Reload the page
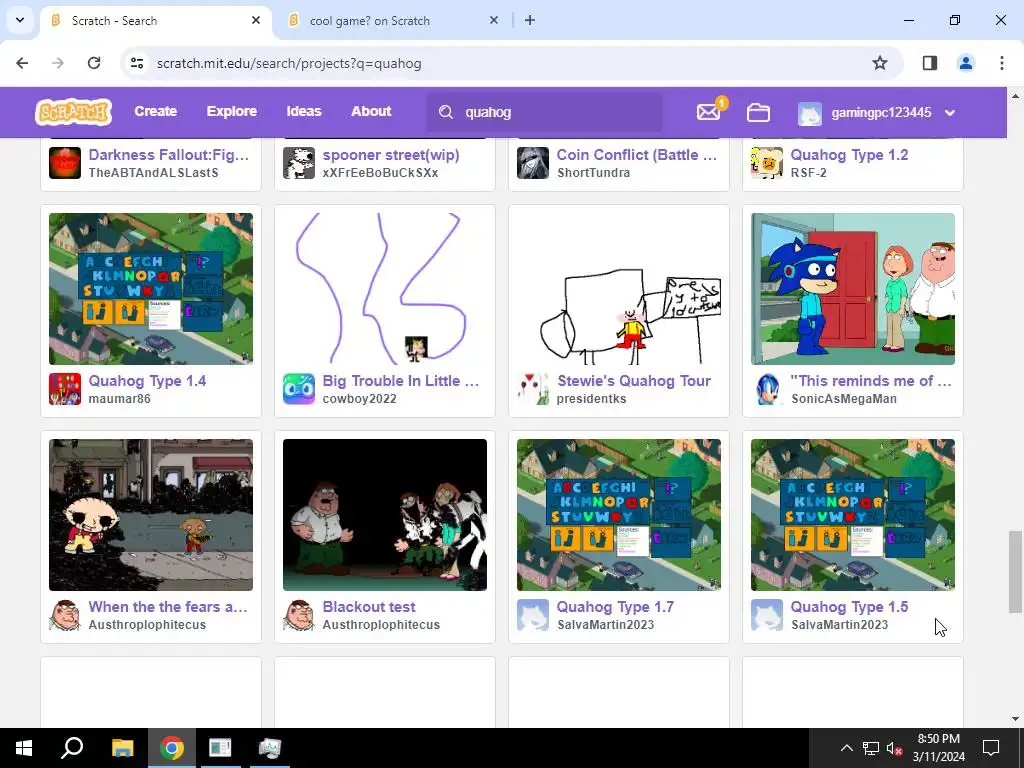 click(x=94, y=63)
